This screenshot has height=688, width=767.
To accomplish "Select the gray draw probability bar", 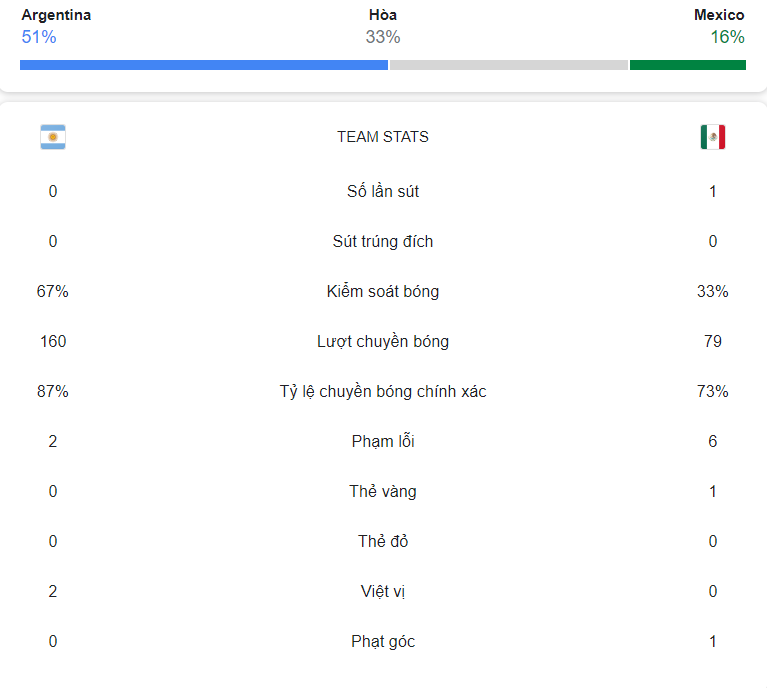I will pos(509,65).
